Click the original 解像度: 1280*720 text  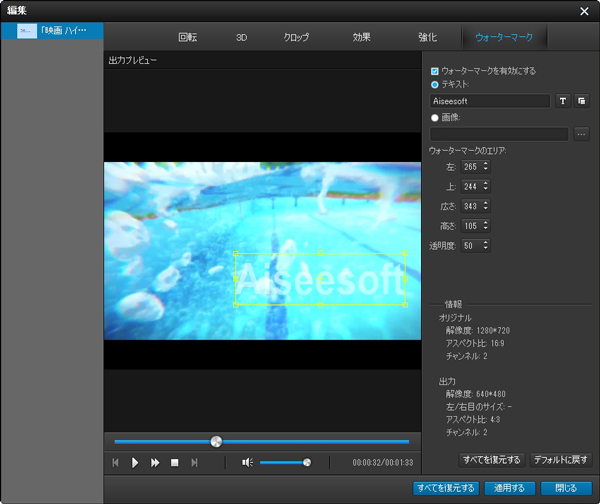tap(478, 331)
